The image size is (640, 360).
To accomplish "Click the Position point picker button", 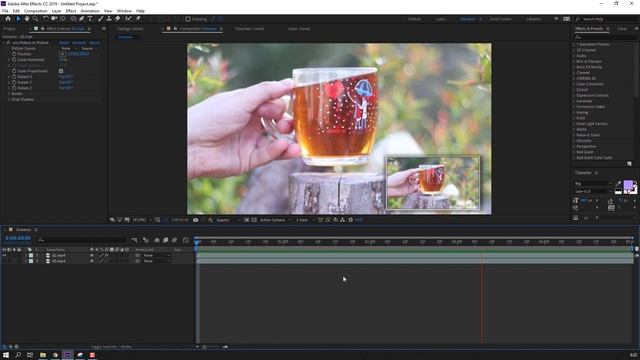I will pyautogui.click(x=62, y=54).
